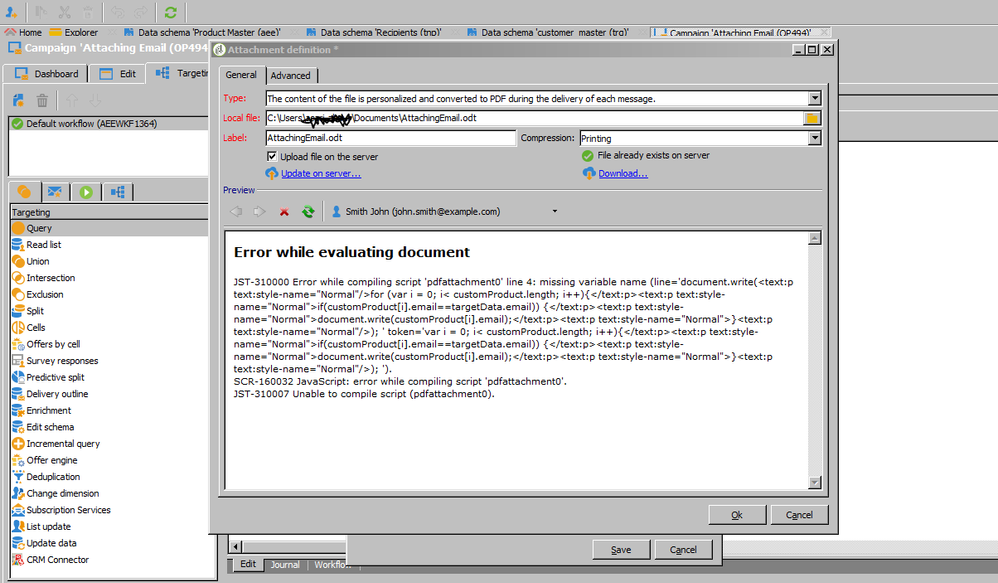Open the Smith John recipient dropdown

click(554, 211)
